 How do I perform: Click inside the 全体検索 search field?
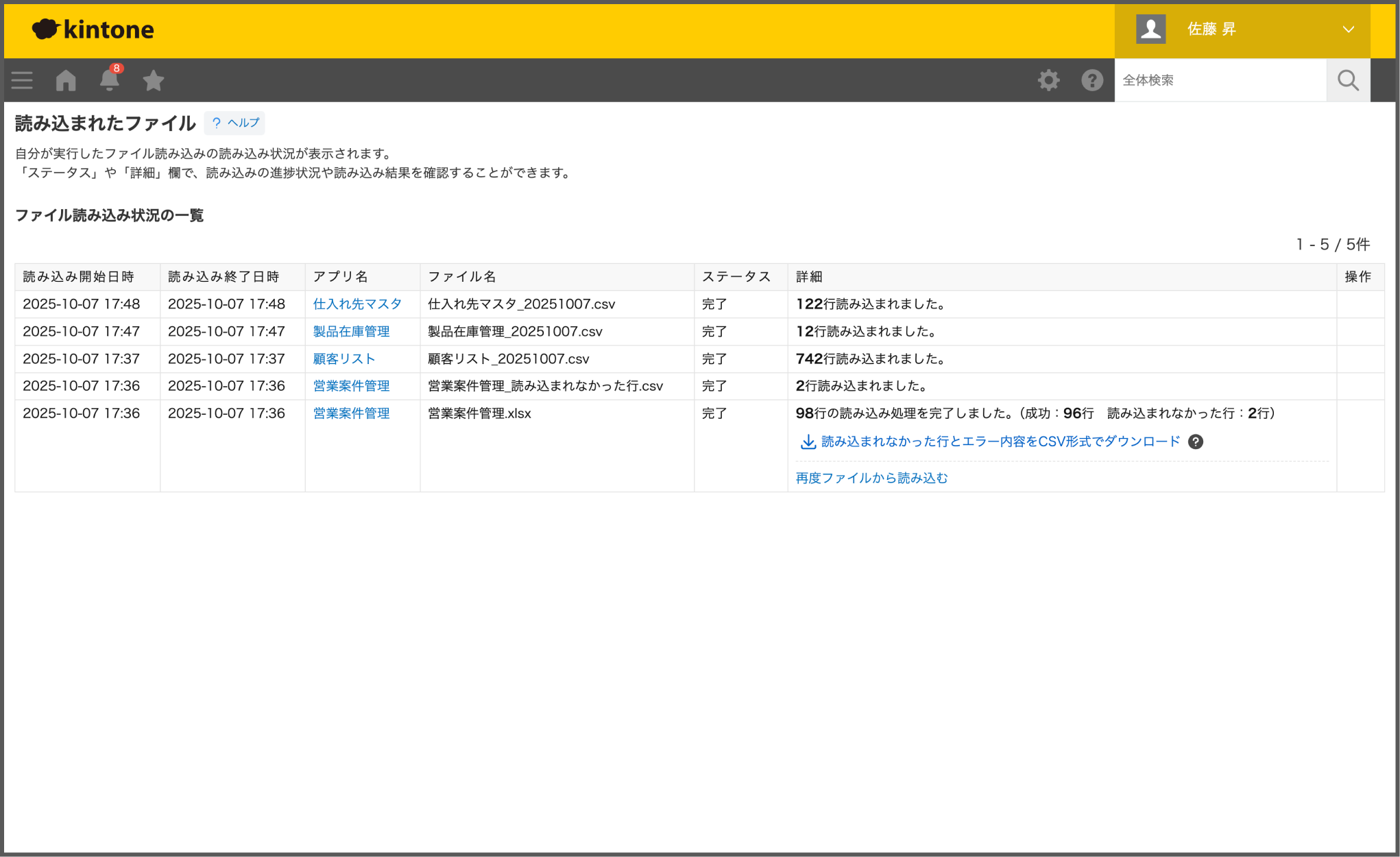tap(1220, 80)
